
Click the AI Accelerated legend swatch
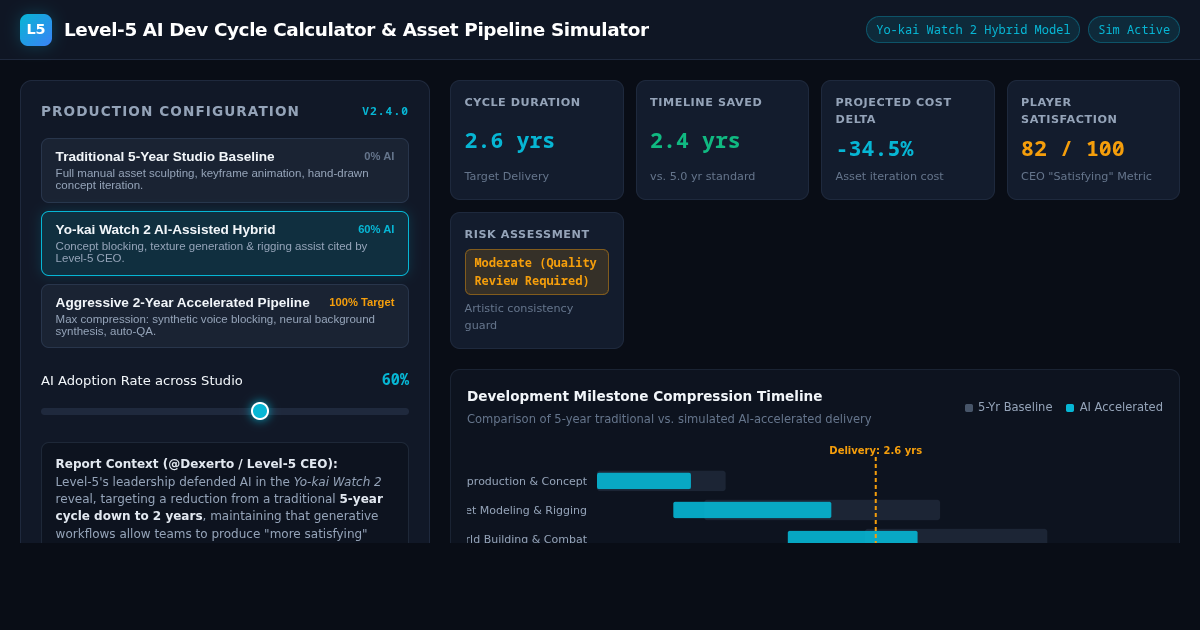tap(1070, 408)
